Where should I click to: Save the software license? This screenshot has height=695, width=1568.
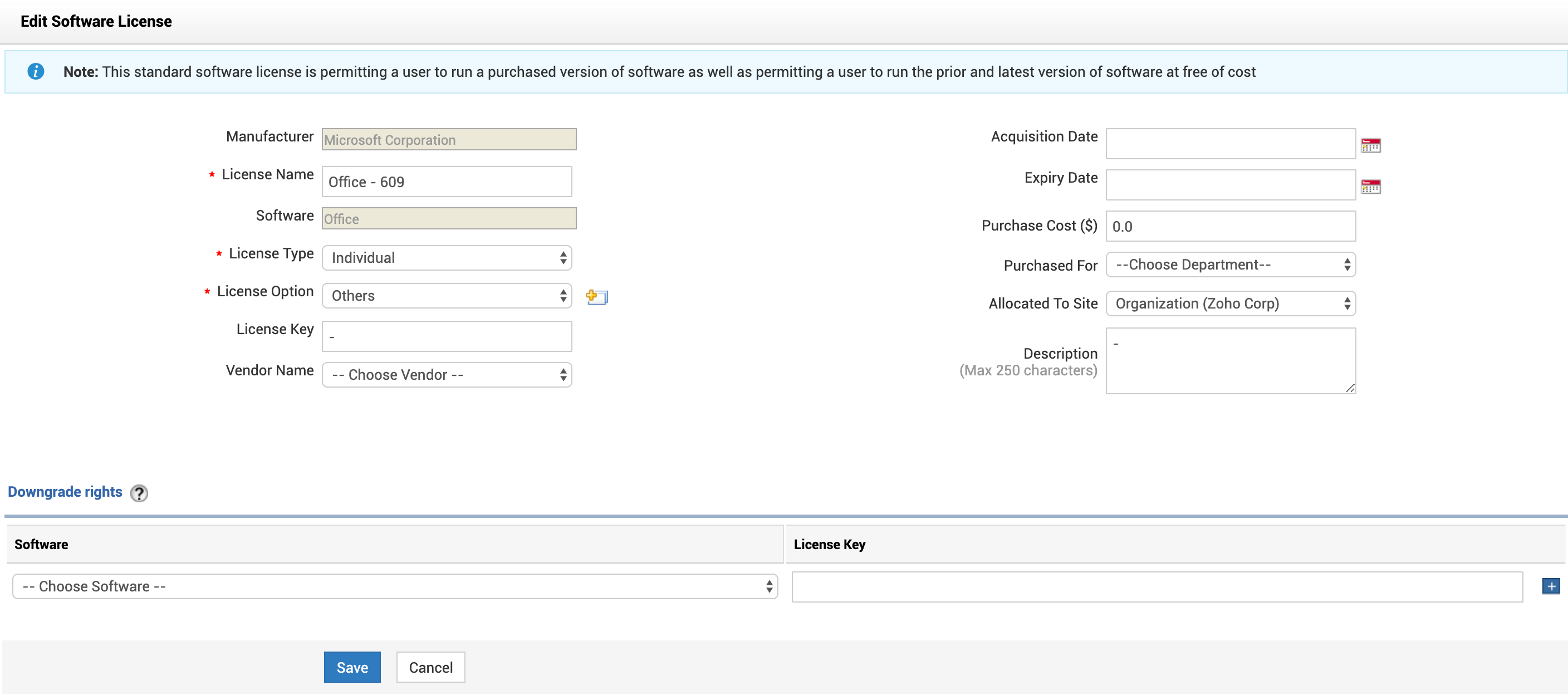click(352, 667)
